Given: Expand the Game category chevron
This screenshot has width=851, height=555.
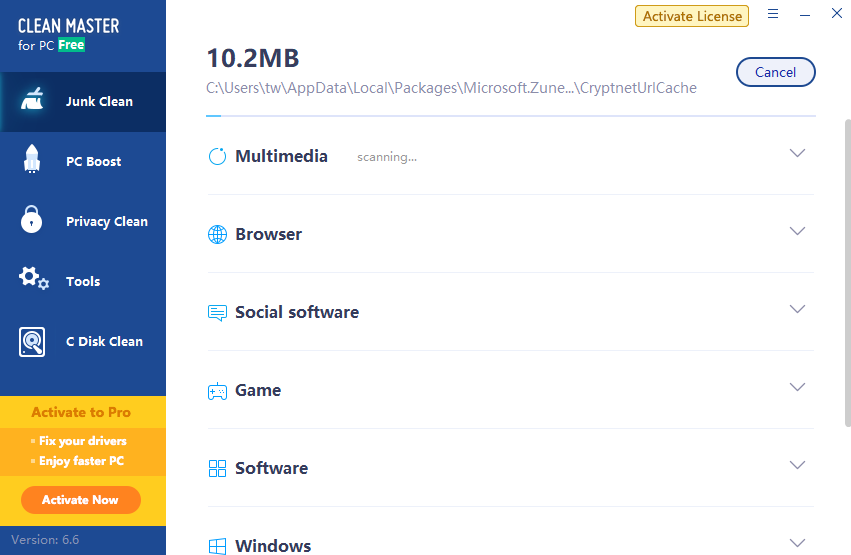Looking at the screenshot, I should (797, 387).
